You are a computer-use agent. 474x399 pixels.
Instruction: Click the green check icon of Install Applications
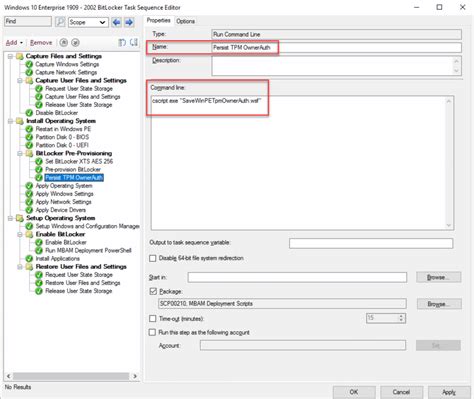(x=29, y=258)
